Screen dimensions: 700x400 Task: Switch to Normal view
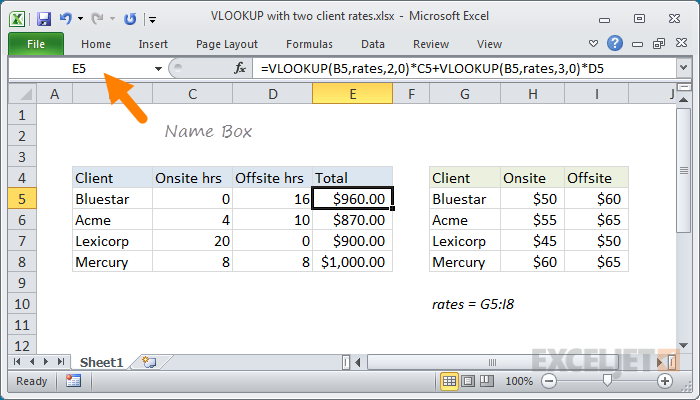[450, 381]
